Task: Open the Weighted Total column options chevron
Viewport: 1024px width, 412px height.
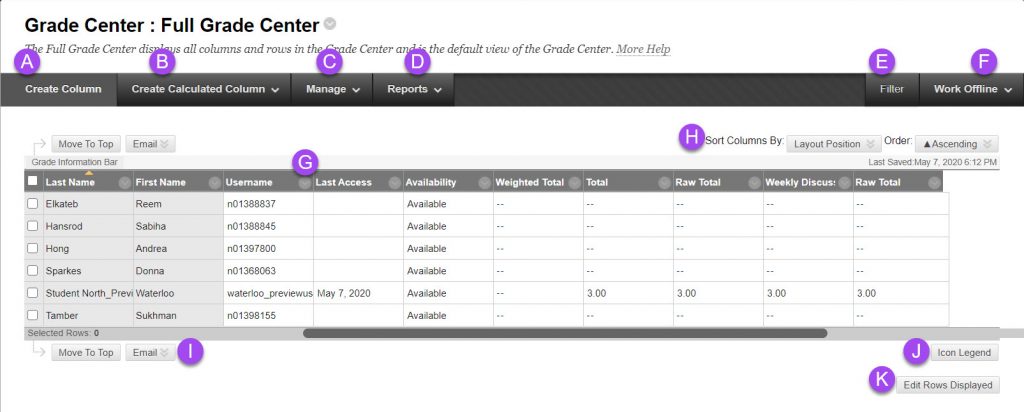Action: [574, 183]
